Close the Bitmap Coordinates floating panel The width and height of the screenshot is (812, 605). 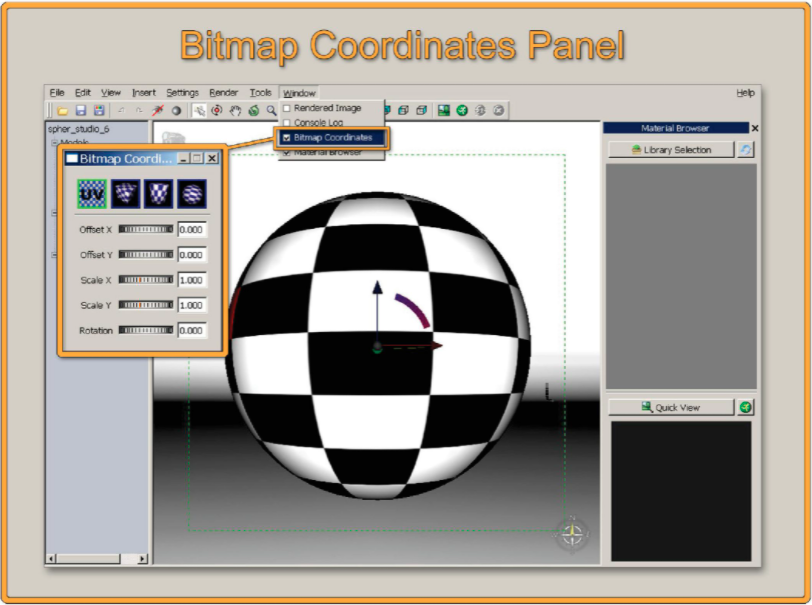(x=212, y=159)
